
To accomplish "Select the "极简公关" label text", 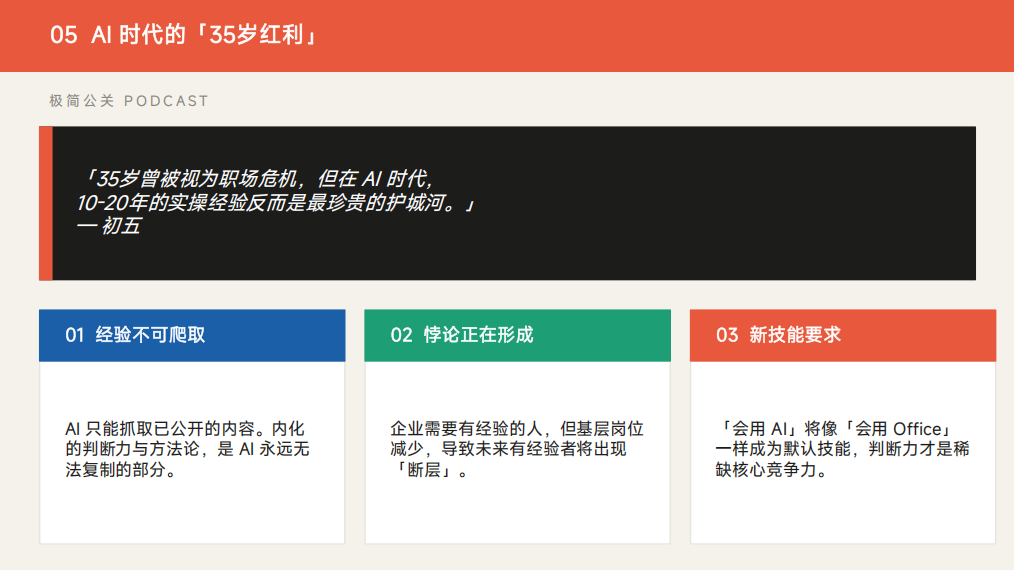I will point(81,101).
